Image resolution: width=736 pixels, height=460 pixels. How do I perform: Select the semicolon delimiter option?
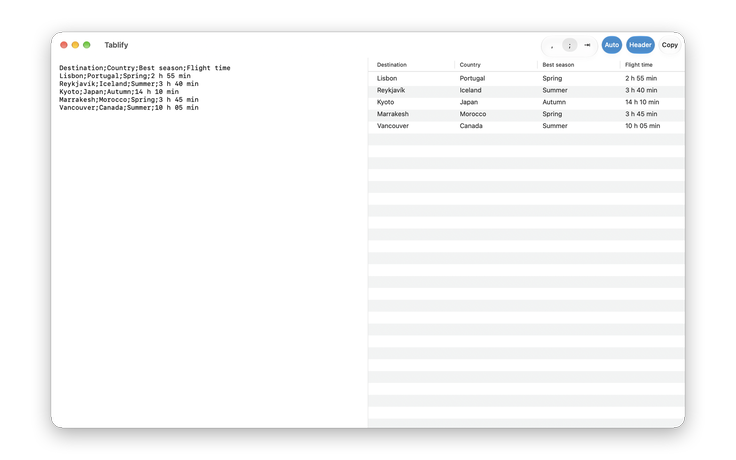[569, 45]
